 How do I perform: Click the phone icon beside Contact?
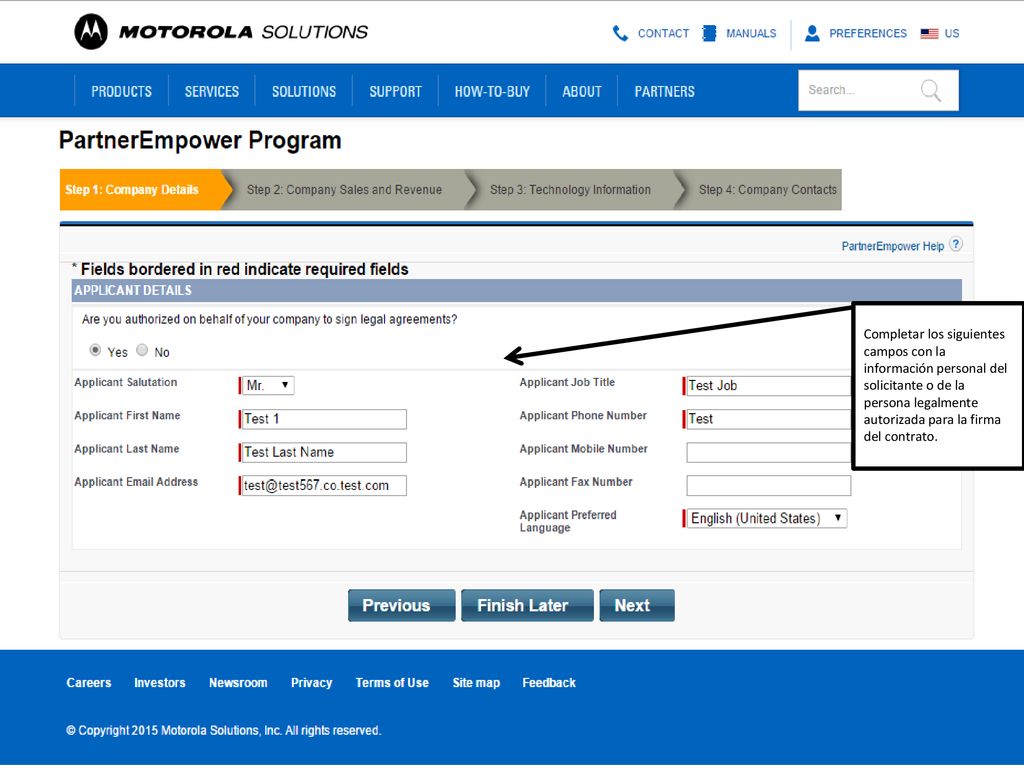pyautogui.click(x=620, y=33)
